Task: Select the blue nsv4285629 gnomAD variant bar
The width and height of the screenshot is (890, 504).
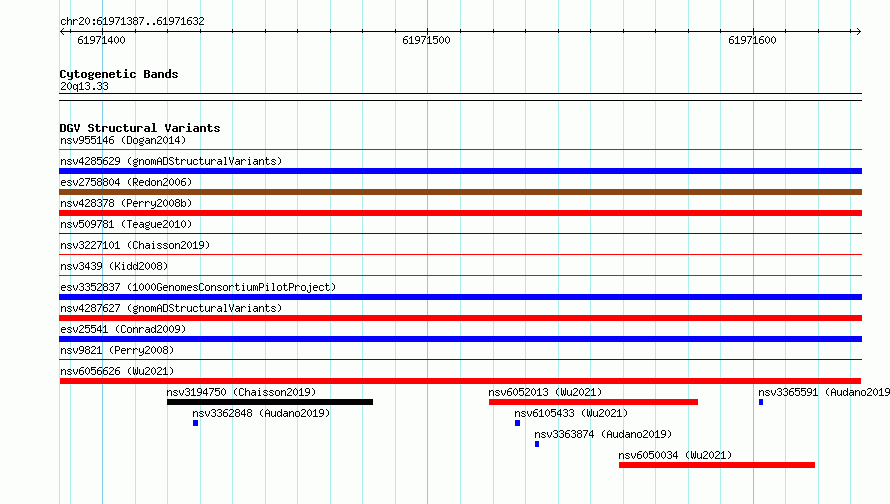Action: (460, 171)
